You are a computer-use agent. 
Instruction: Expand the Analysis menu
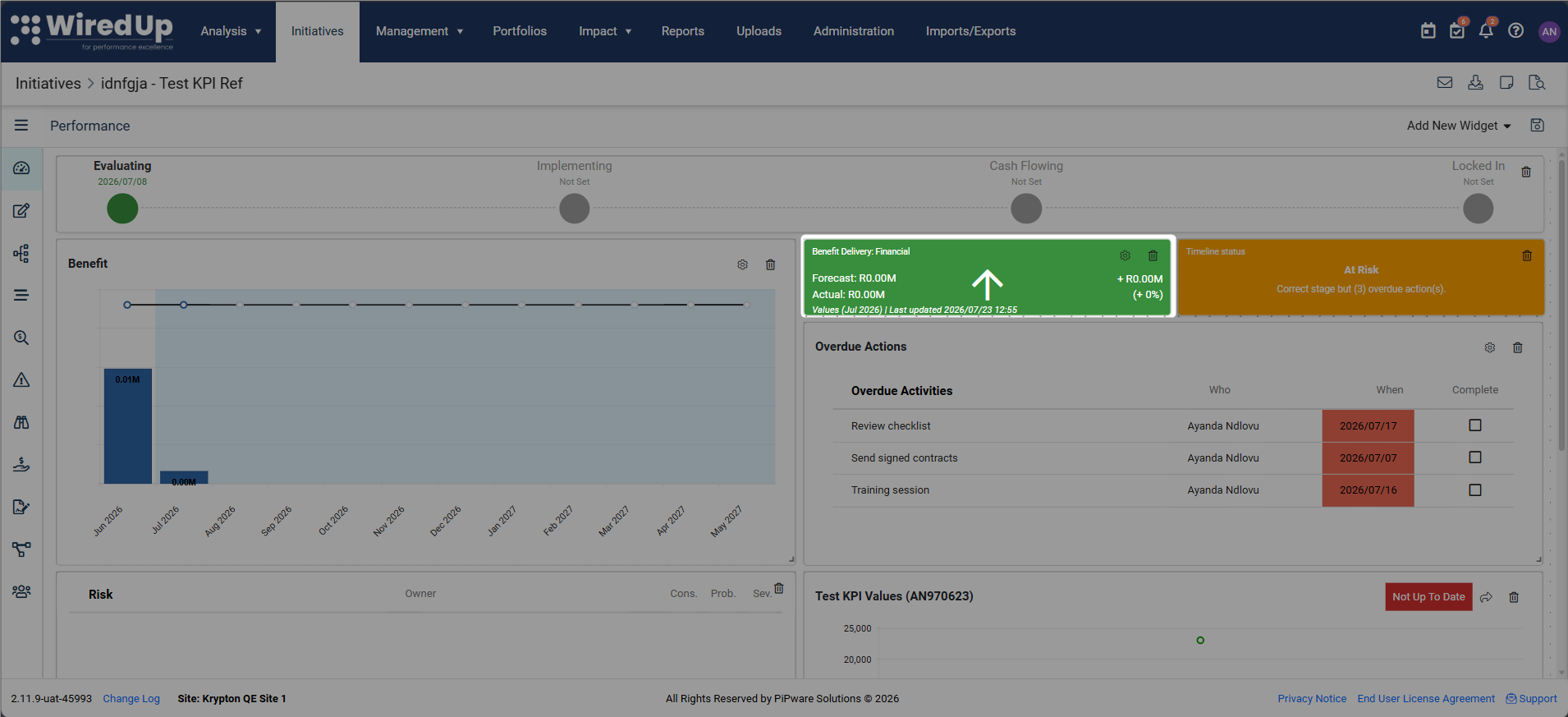click(231, 31)
